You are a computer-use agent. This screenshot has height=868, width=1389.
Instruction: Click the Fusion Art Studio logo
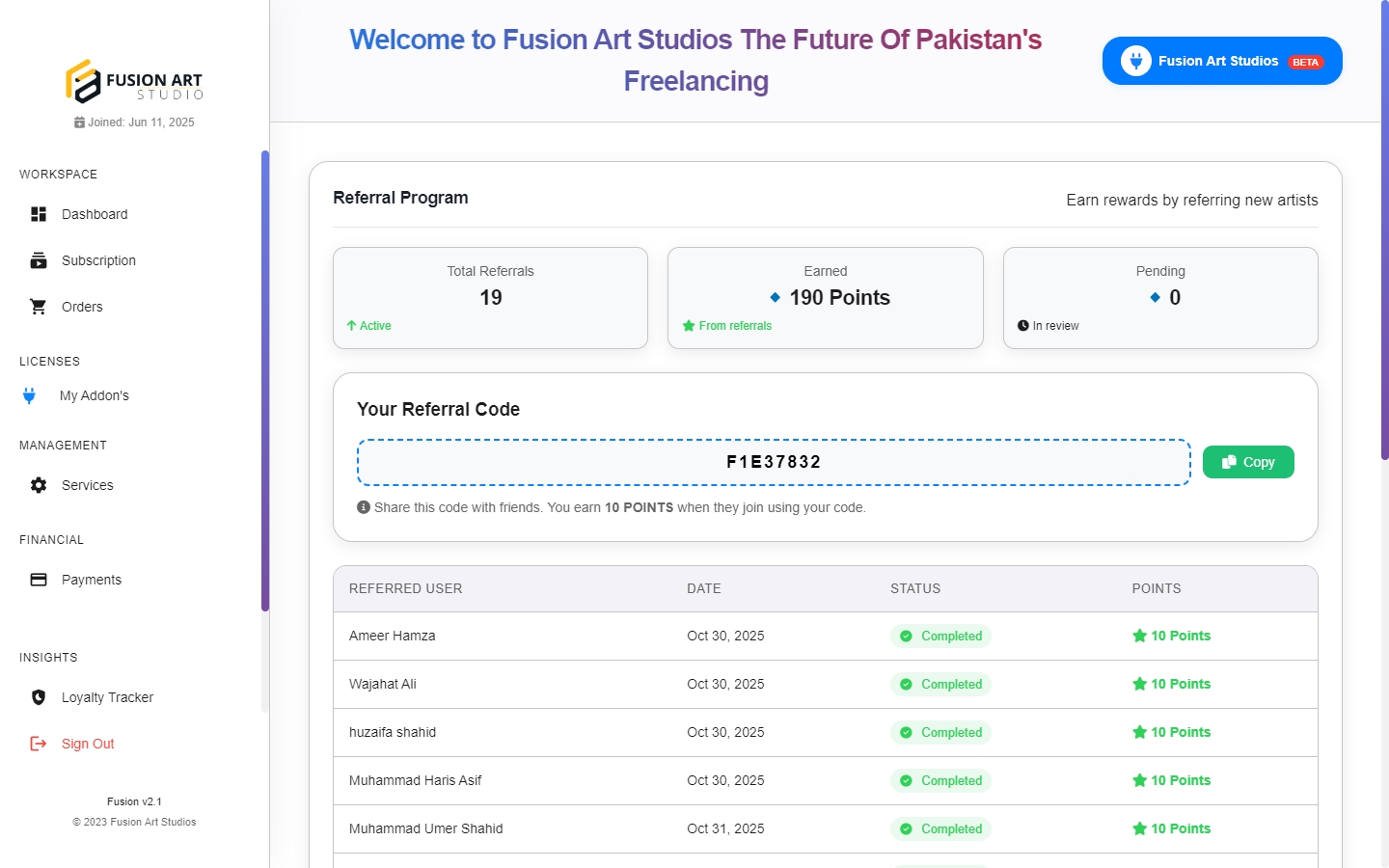[x=134, y=81]
